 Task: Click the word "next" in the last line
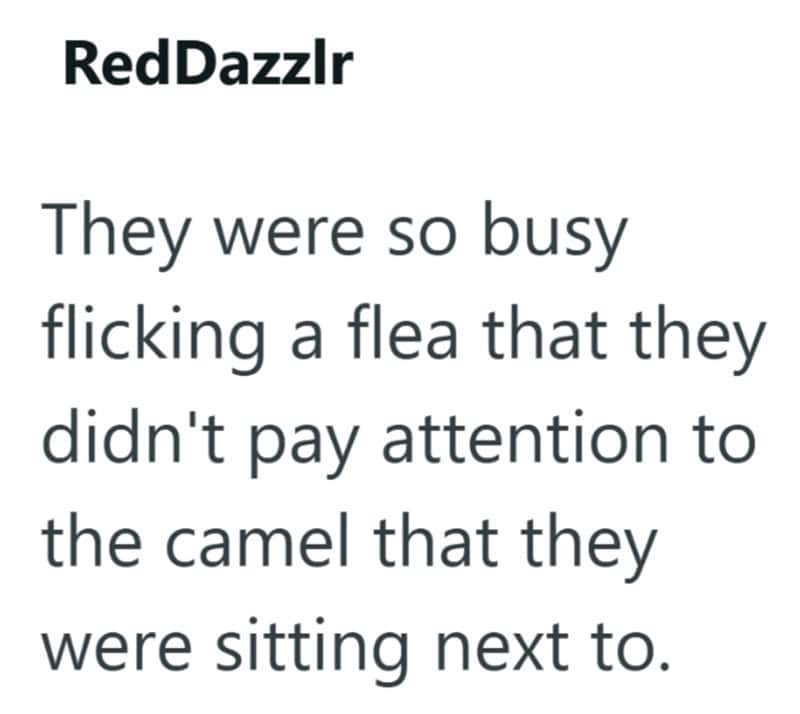503,645
